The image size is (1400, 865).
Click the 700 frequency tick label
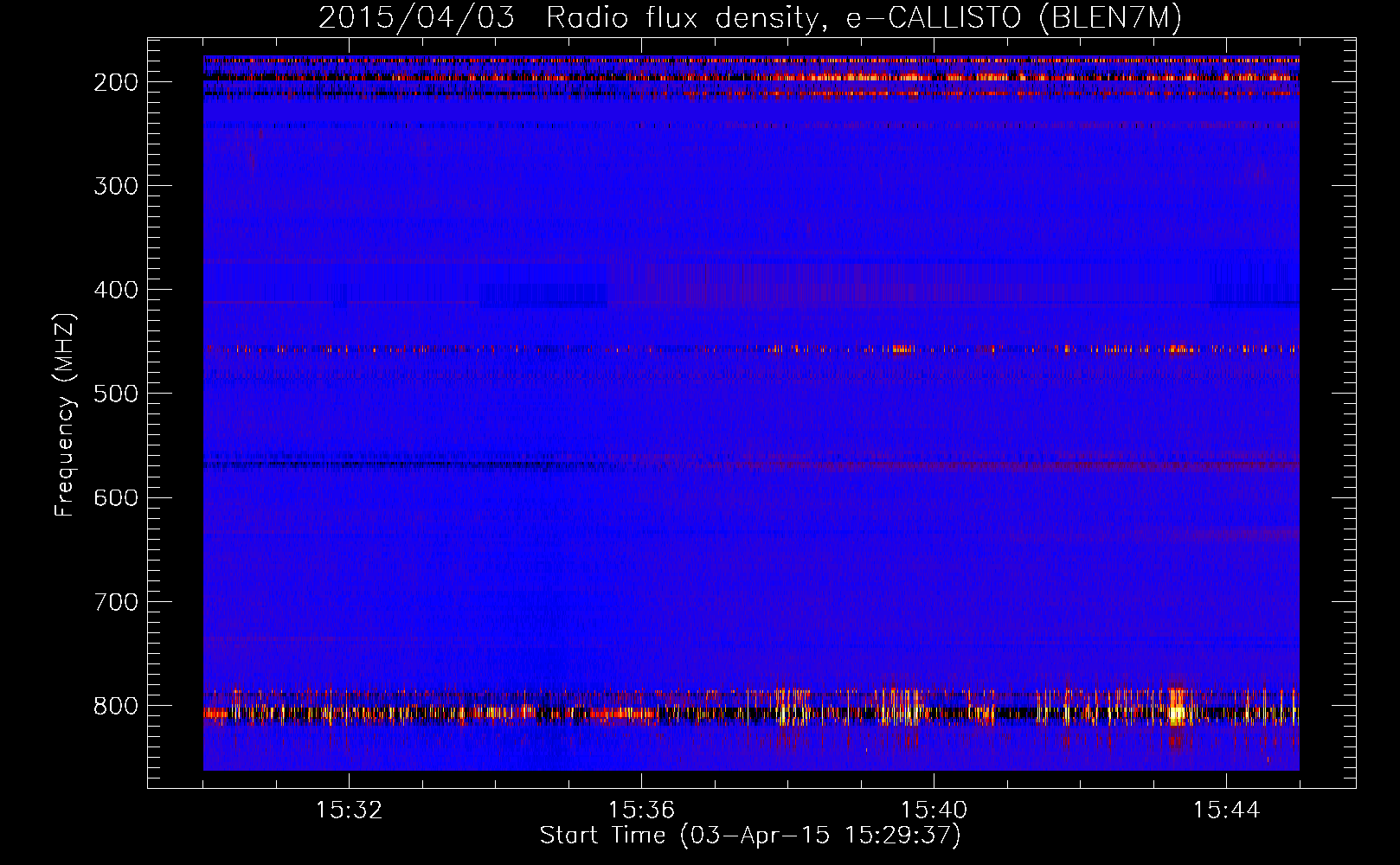coord(116,601)
